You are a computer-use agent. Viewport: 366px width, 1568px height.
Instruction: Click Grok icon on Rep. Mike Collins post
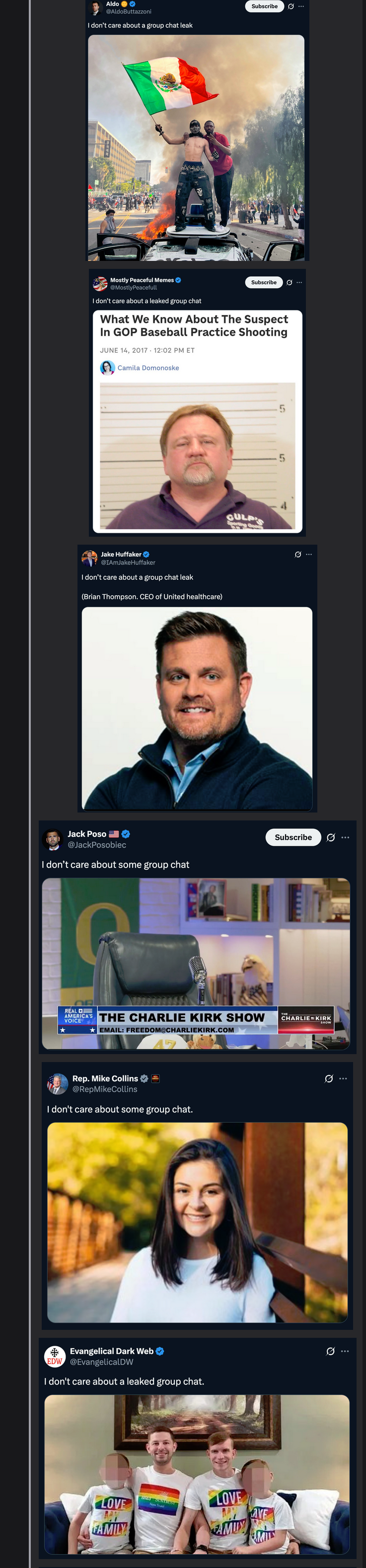pyautogui.click(x=329, y=1078)
